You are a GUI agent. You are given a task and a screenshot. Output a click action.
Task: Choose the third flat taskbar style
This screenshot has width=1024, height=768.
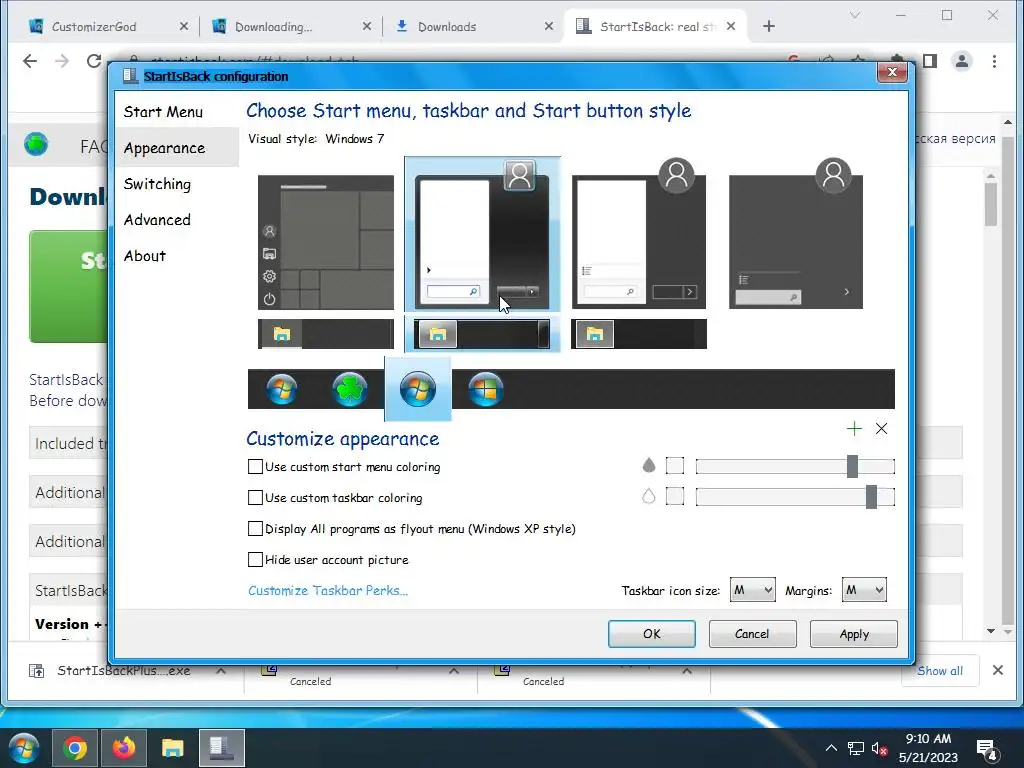639,334
